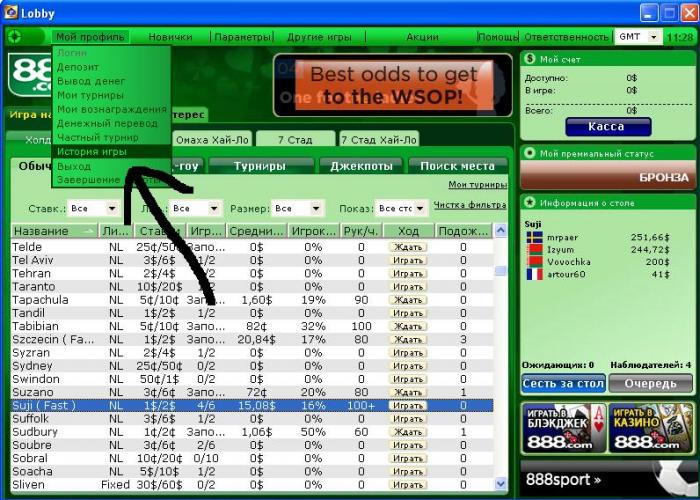Select the Szczecin table row

pos(252,340)
